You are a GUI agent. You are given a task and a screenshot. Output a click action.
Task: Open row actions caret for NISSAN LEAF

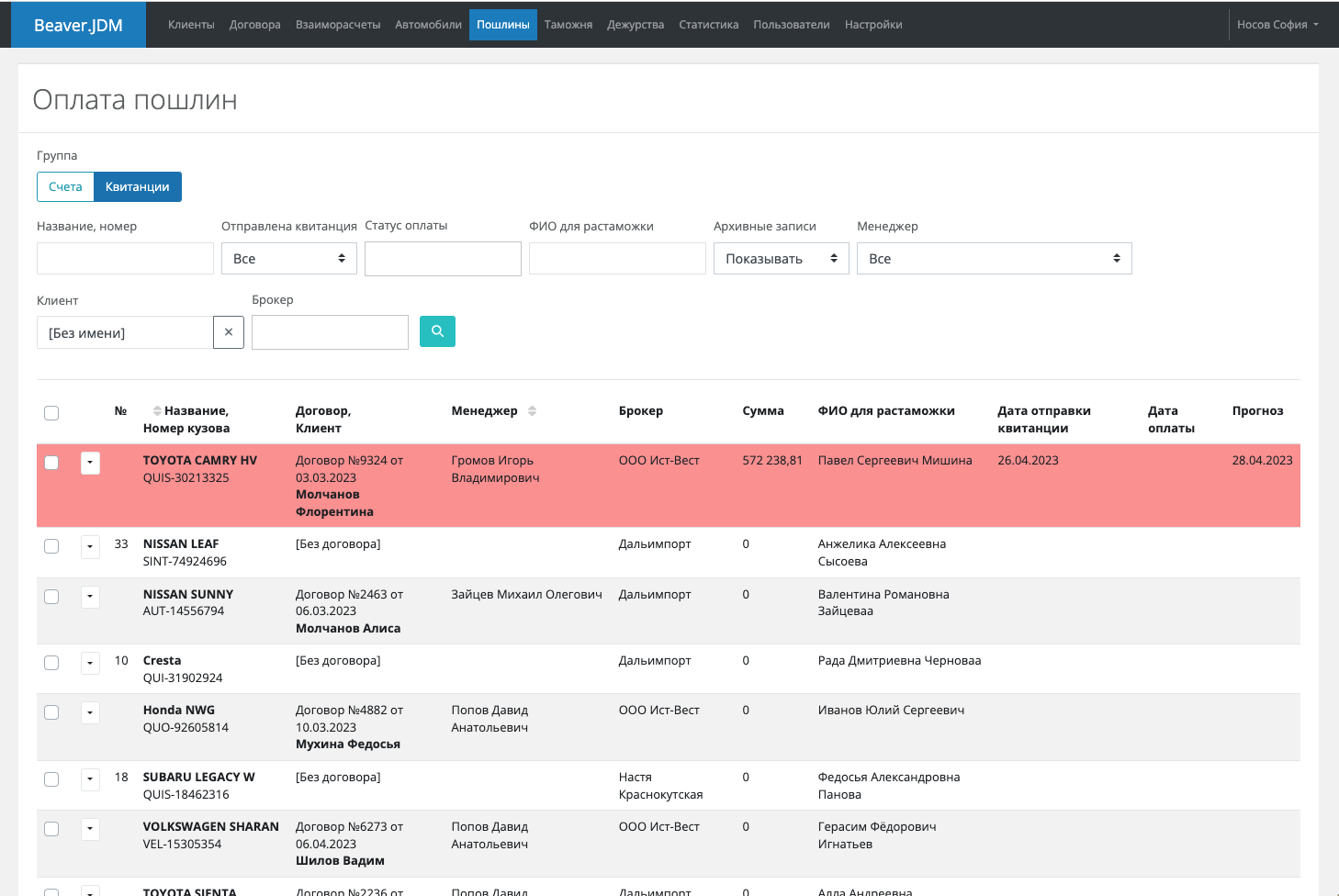[90, 547]
